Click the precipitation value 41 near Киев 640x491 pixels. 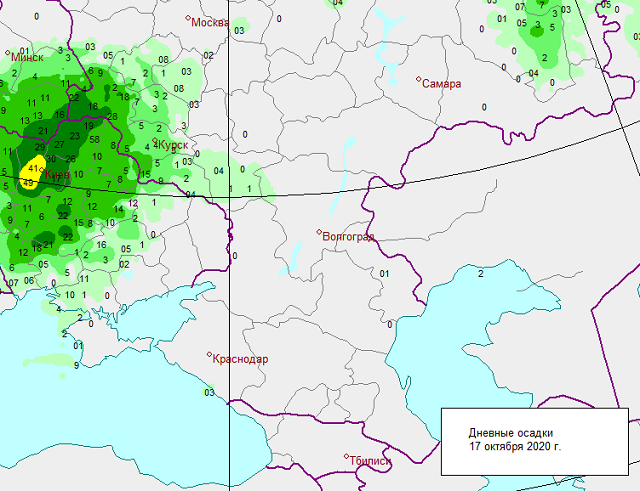click(33, 168)
